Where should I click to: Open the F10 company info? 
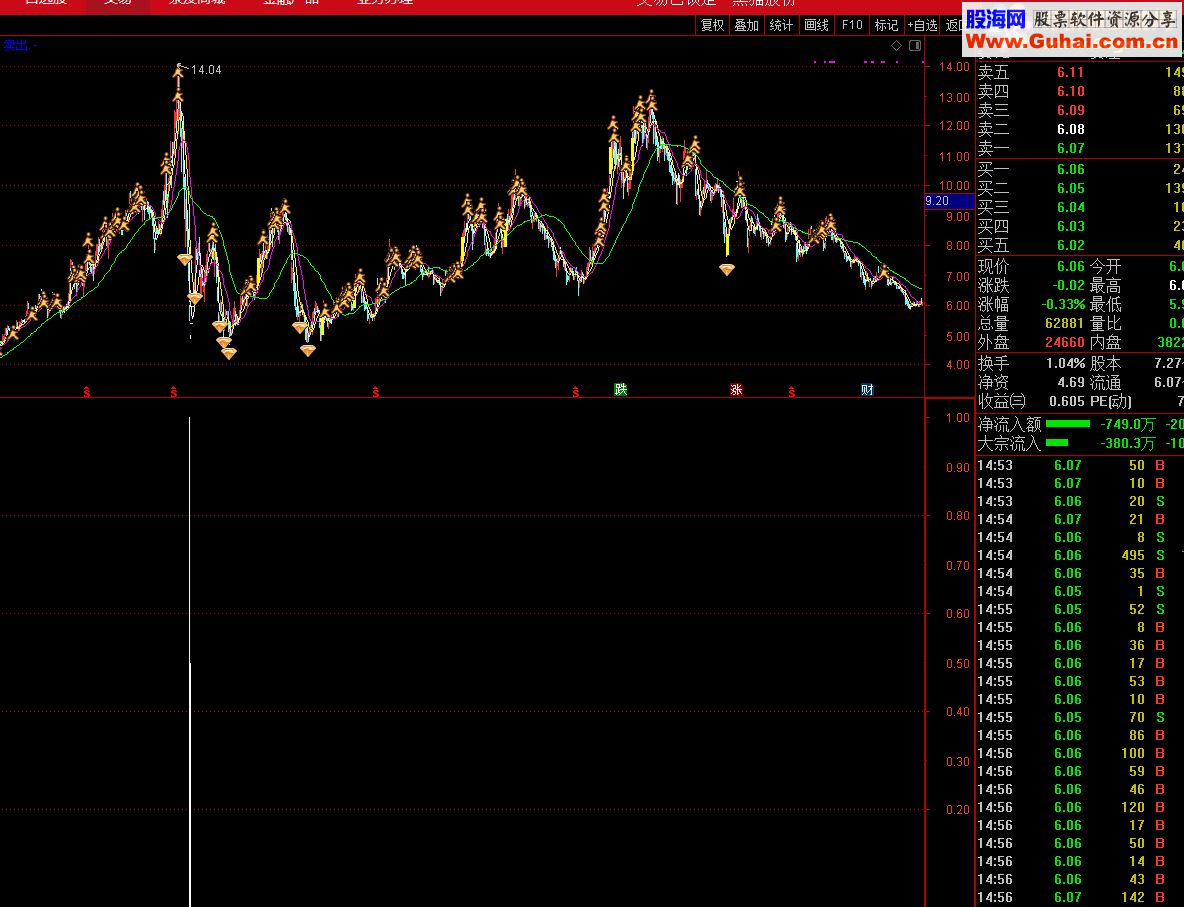coord(852,26)
